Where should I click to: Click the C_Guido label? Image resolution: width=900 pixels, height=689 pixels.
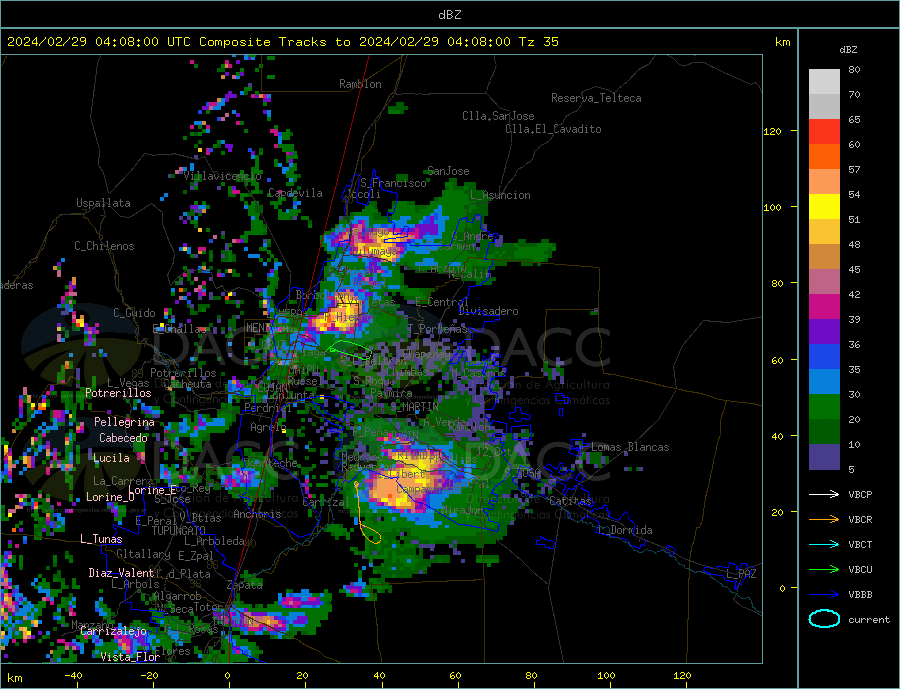(x=134, y=313)
